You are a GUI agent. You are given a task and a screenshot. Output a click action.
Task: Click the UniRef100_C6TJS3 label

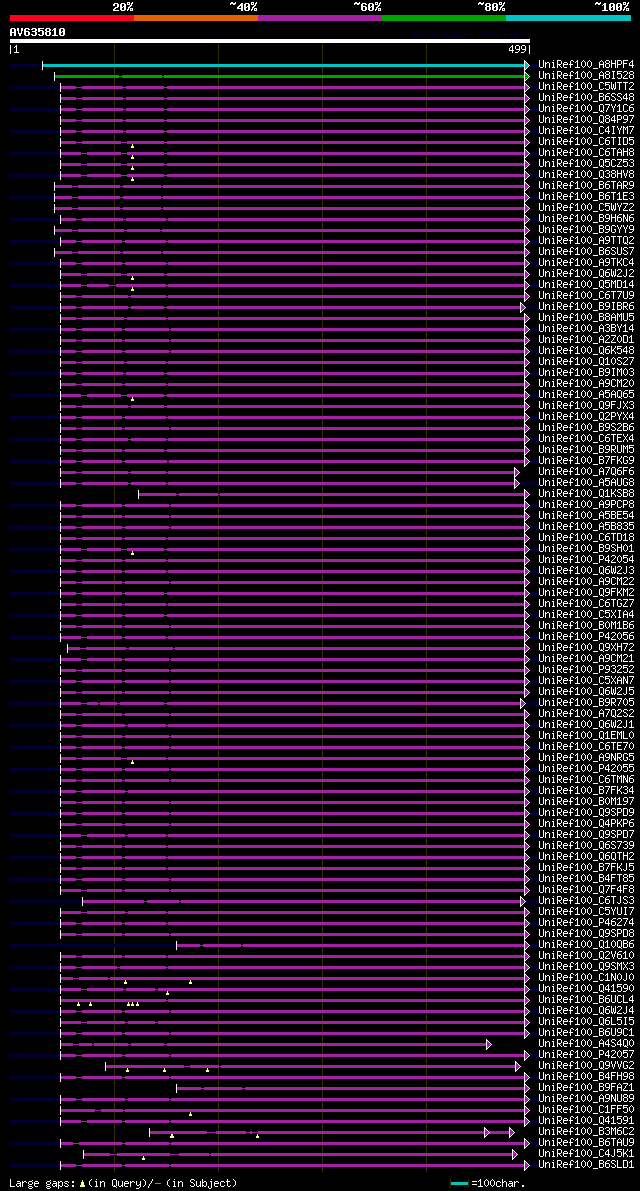[586, 902]
